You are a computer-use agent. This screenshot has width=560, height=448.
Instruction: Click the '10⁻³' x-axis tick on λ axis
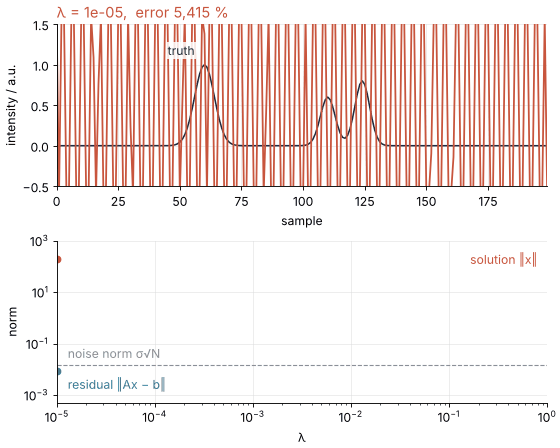click(252, 417)
